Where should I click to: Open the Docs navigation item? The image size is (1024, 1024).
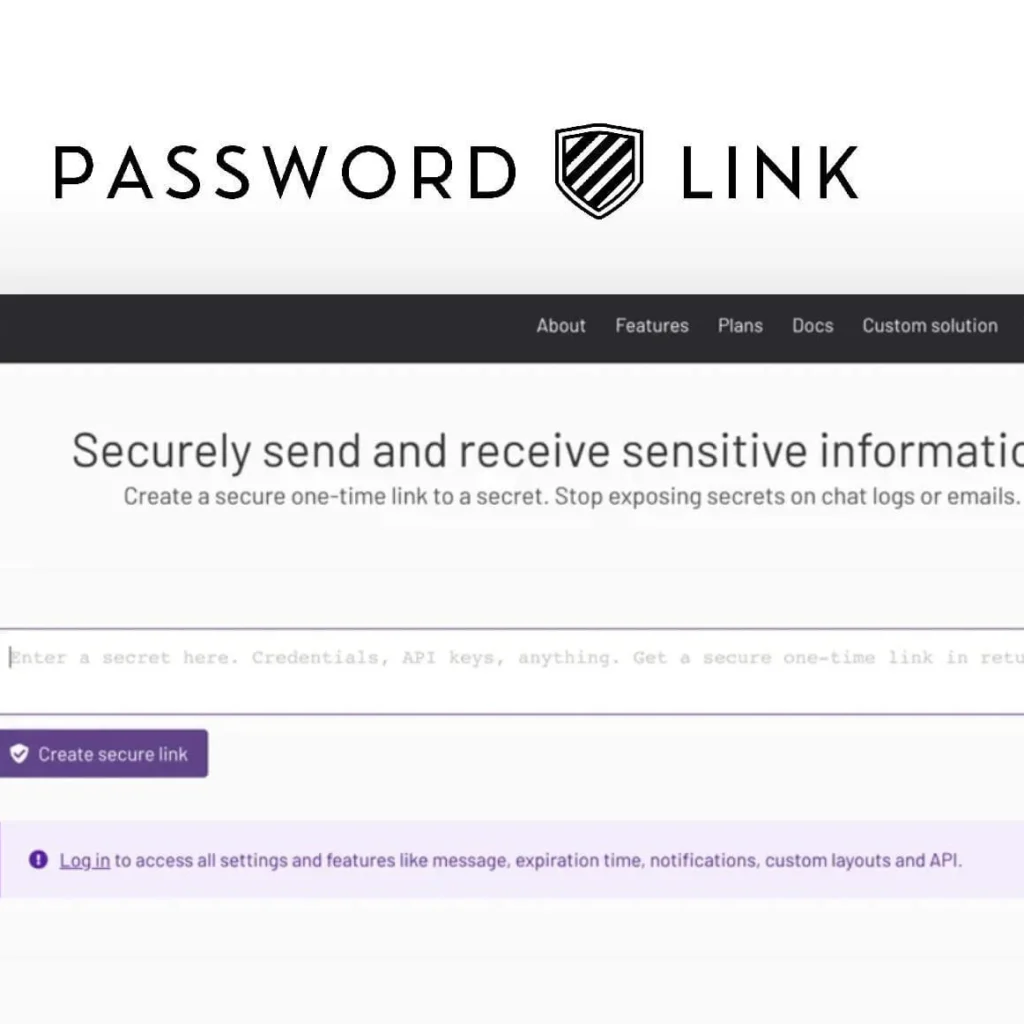(x=812, y=325)
